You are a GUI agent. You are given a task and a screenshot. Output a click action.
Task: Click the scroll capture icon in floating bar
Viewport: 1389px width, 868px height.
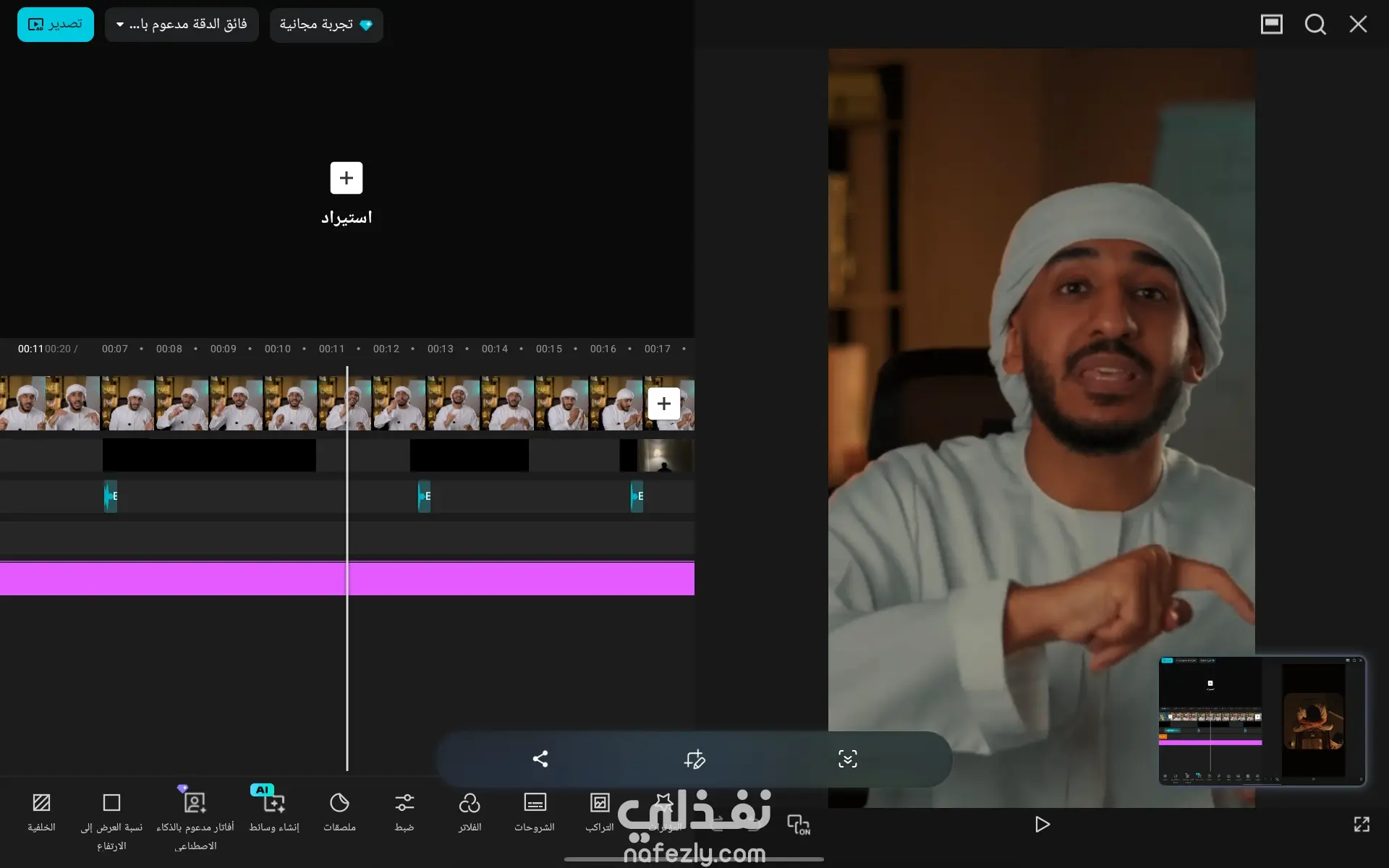[848, 759]
